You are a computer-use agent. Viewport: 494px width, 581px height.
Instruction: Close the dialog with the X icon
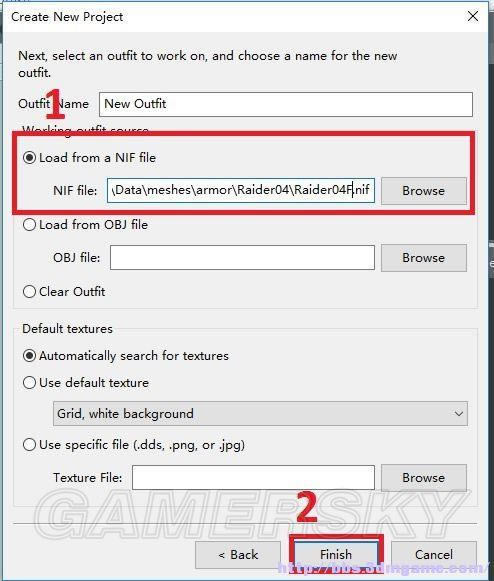pos(473,16)
